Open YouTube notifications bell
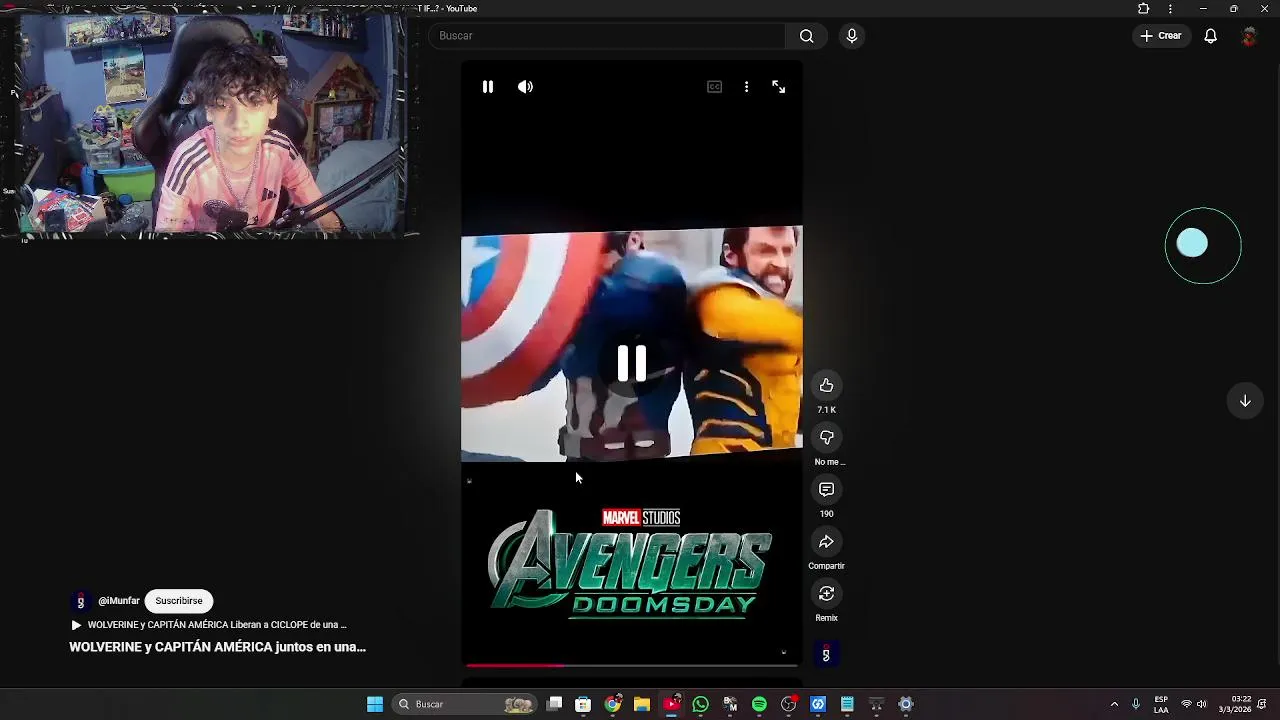Viewport: 1280px width, 720px height. pos(1210,36)
